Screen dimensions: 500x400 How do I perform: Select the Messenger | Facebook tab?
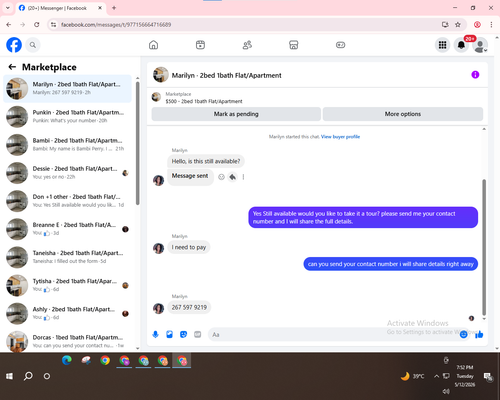61,8
